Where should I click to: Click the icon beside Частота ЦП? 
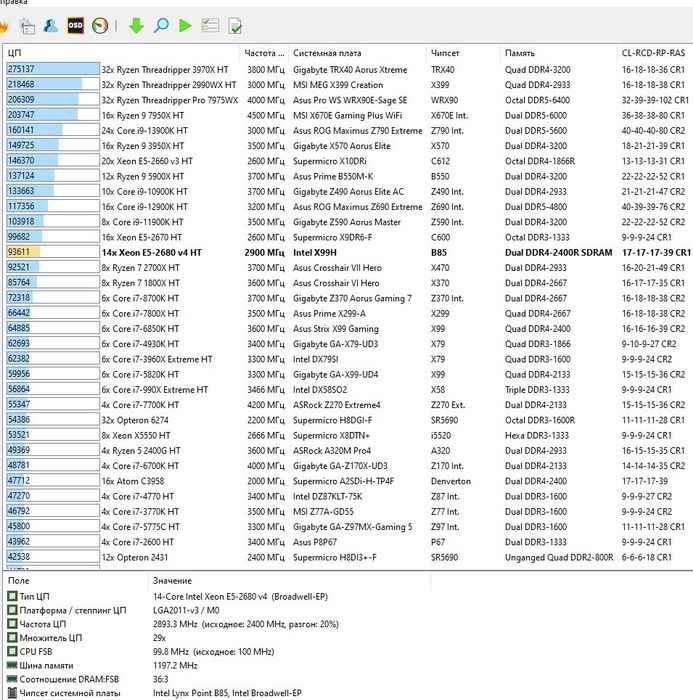pos(12,624)
